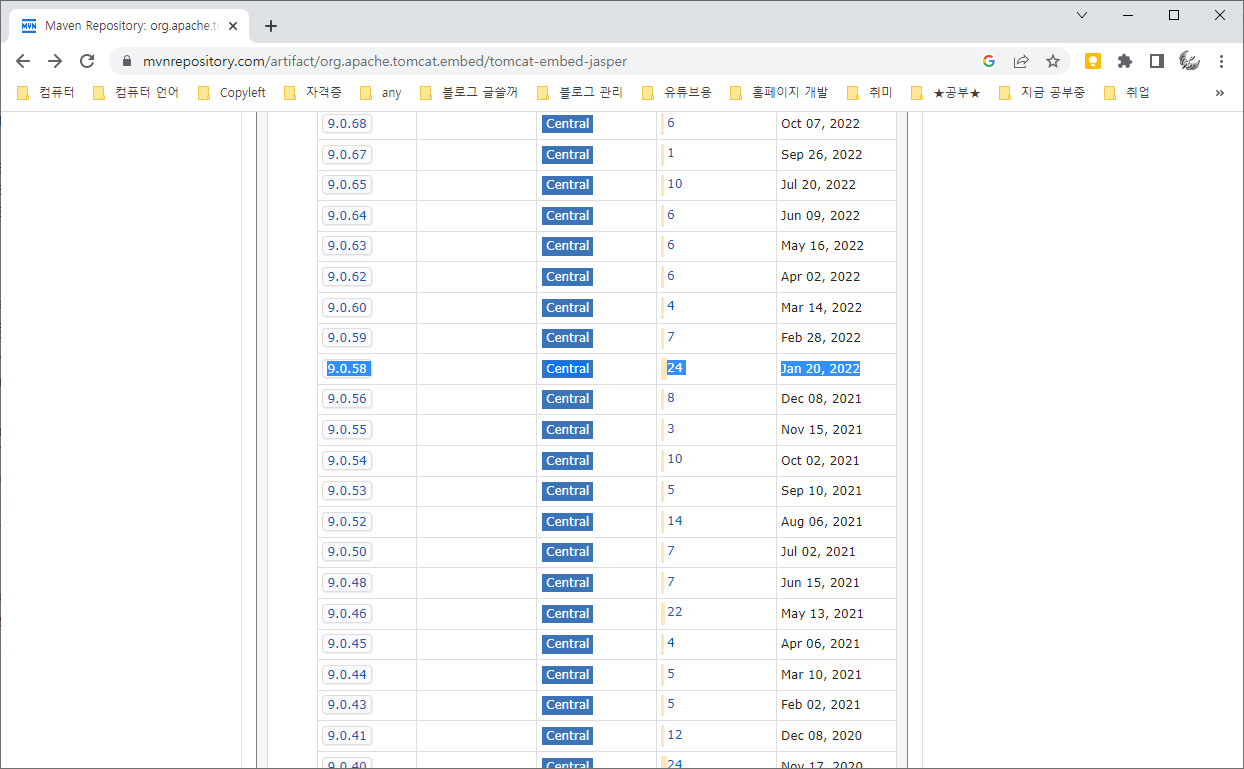Open the 홈페이지 개발 bookmark folder
Screen dimensions: 1244x769
coord(779,92)
